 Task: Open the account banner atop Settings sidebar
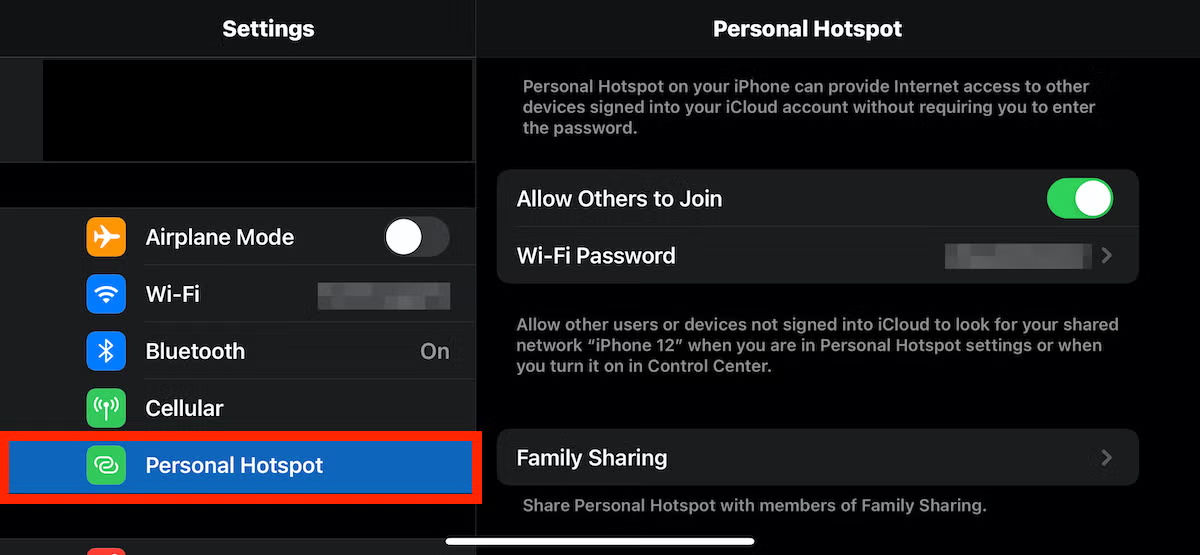click(257, 110)
